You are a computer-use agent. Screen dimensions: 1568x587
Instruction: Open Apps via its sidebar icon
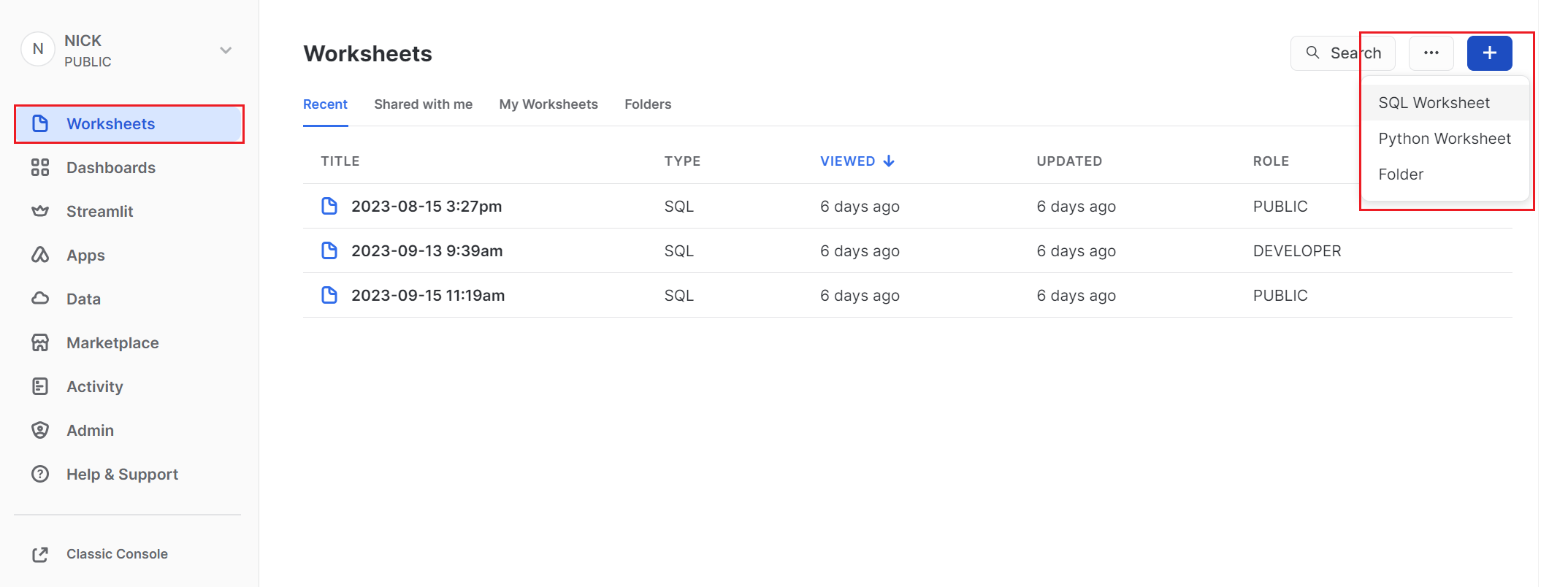40,256
